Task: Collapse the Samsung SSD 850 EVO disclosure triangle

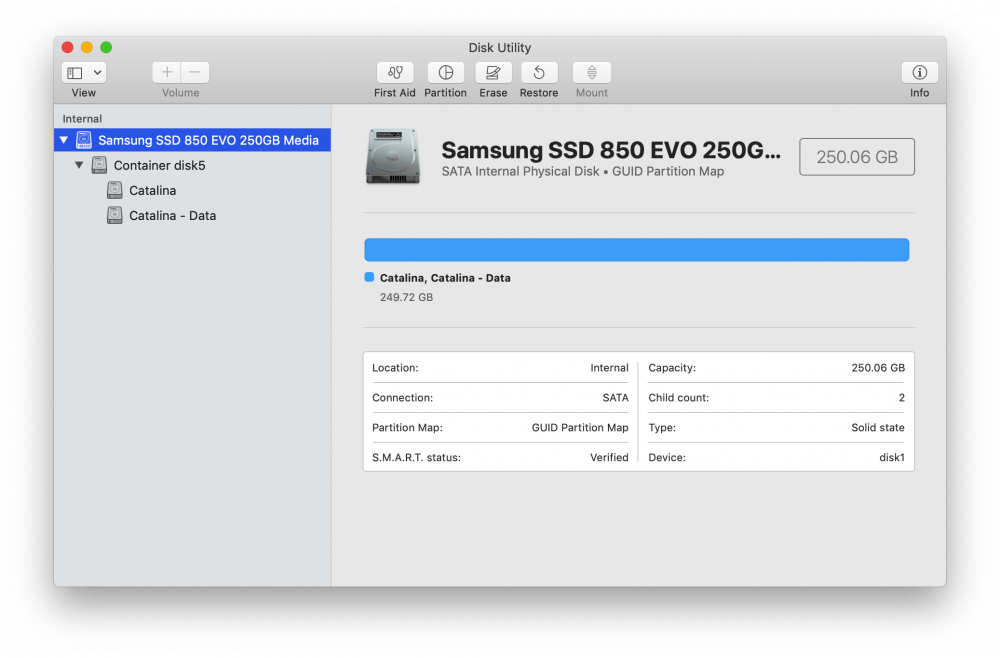Action: (x=64, y=140)
